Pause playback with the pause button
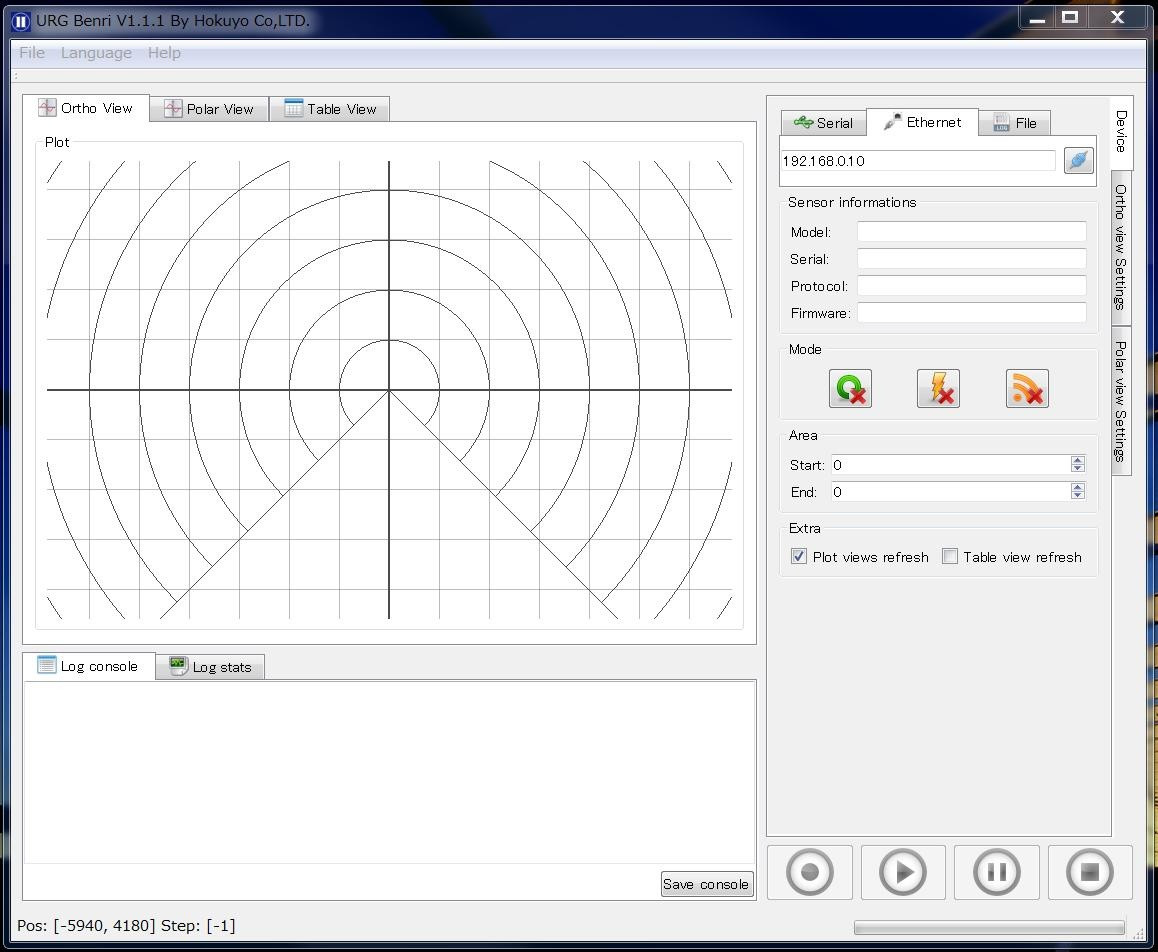This screenshot has height=952, width=1158. [996, 872]
